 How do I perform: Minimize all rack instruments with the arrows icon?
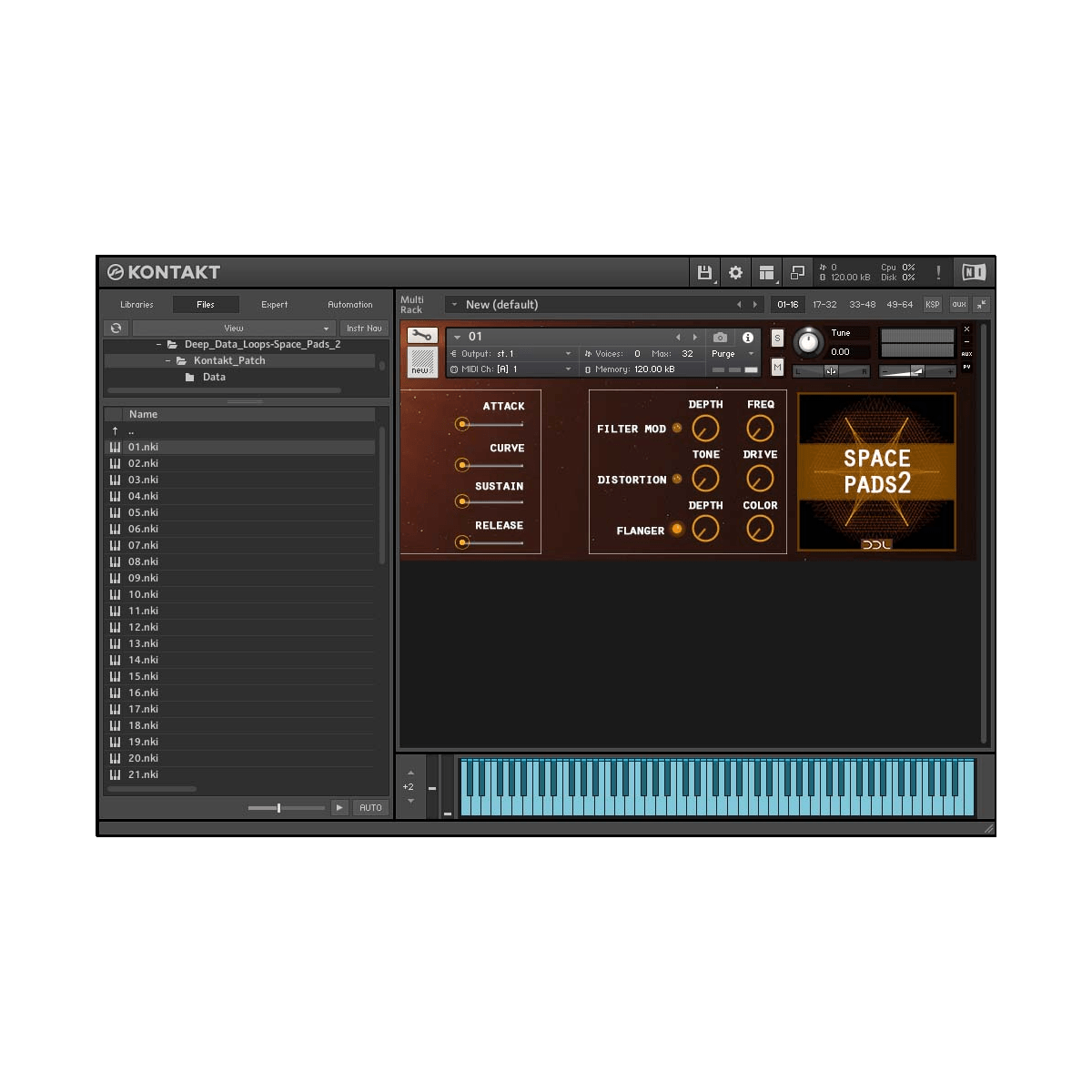pos(981,305)
